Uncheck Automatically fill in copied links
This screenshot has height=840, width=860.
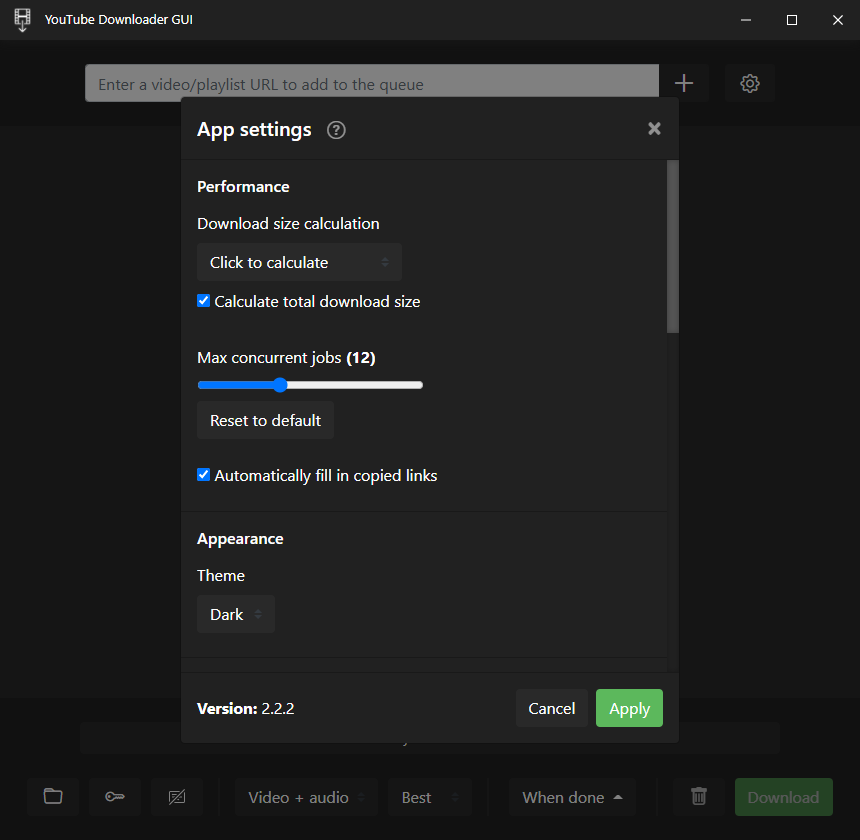204,475
